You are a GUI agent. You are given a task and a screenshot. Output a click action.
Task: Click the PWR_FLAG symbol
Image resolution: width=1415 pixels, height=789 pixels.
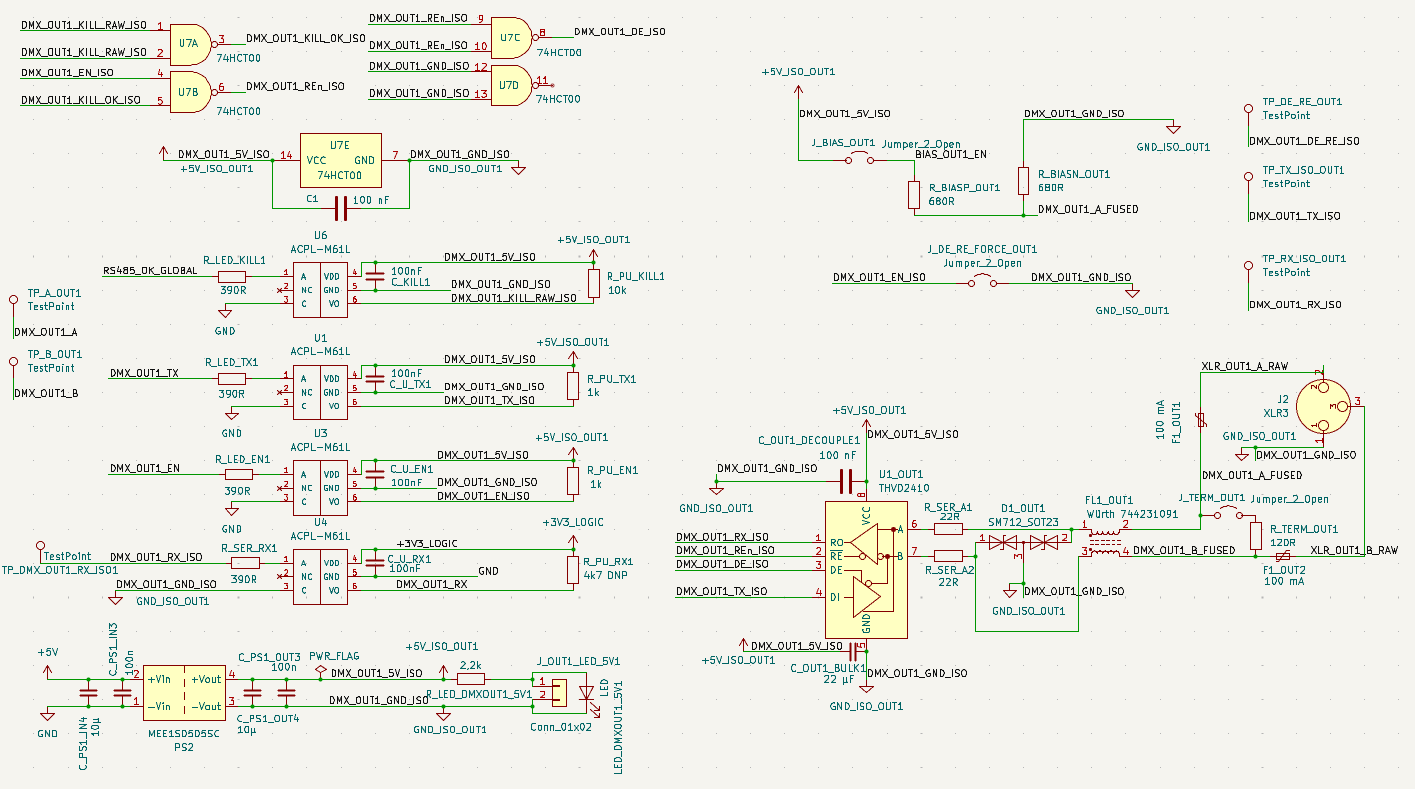pyautogui.click(x=320, y=669)
